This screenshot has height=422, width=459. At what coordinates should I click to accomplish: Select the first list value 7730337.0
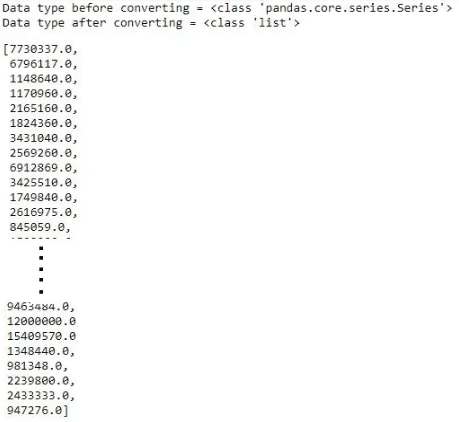coord(41,49)
